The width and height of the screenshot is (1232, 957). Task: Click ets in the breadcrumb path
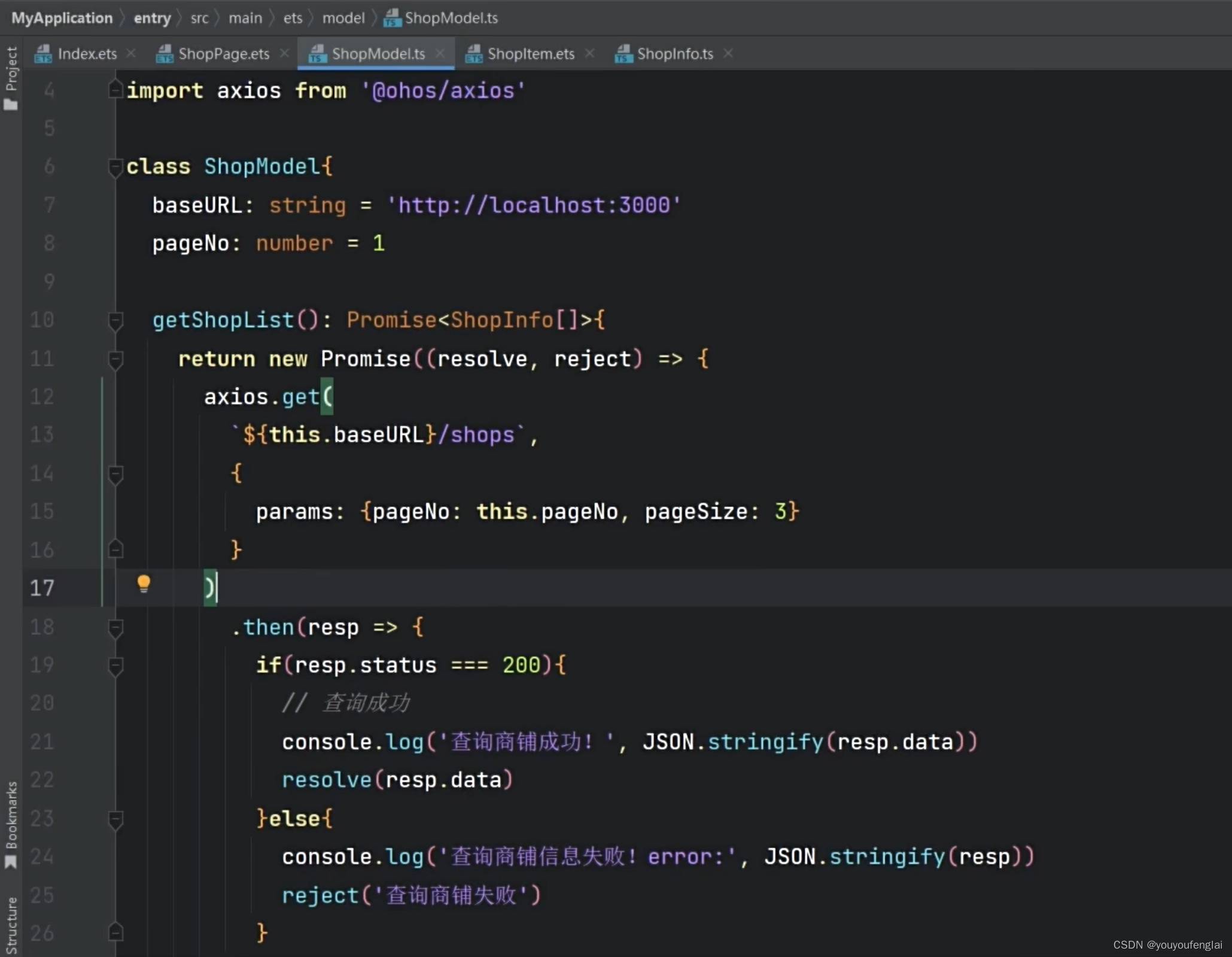293,18
